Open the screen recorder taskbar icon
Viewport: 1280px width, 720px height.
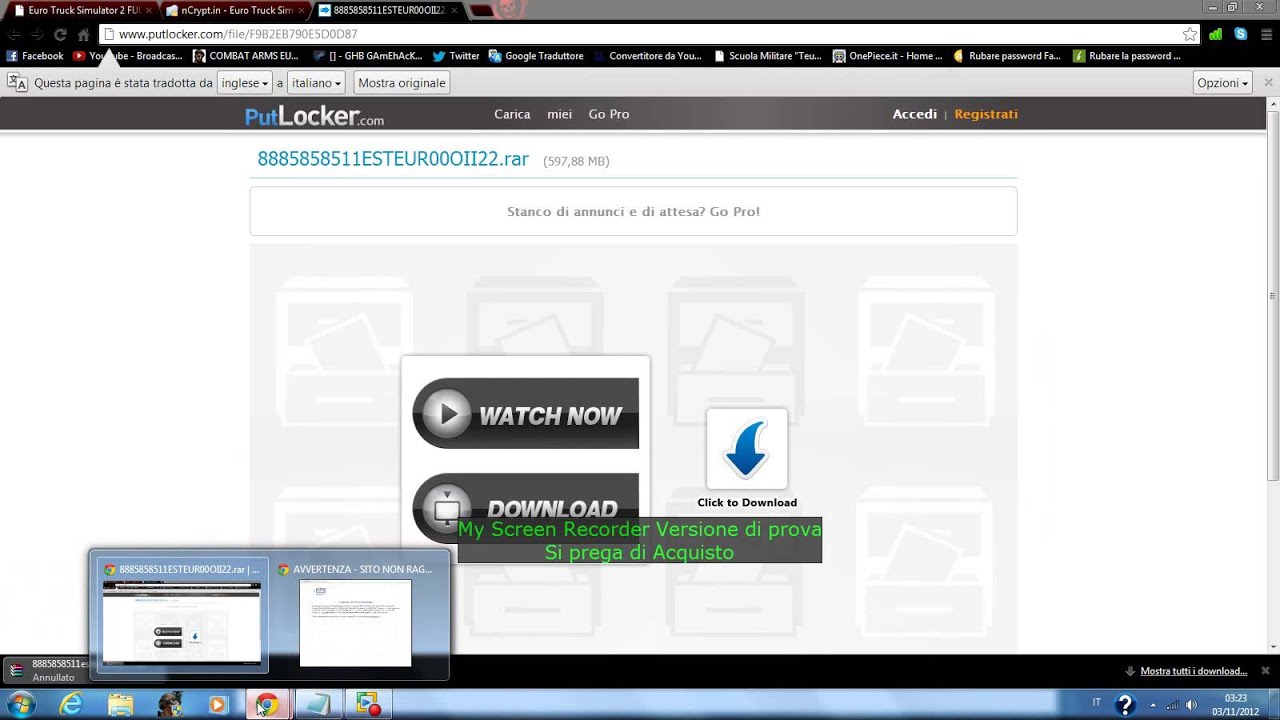[x=368, y=704]
